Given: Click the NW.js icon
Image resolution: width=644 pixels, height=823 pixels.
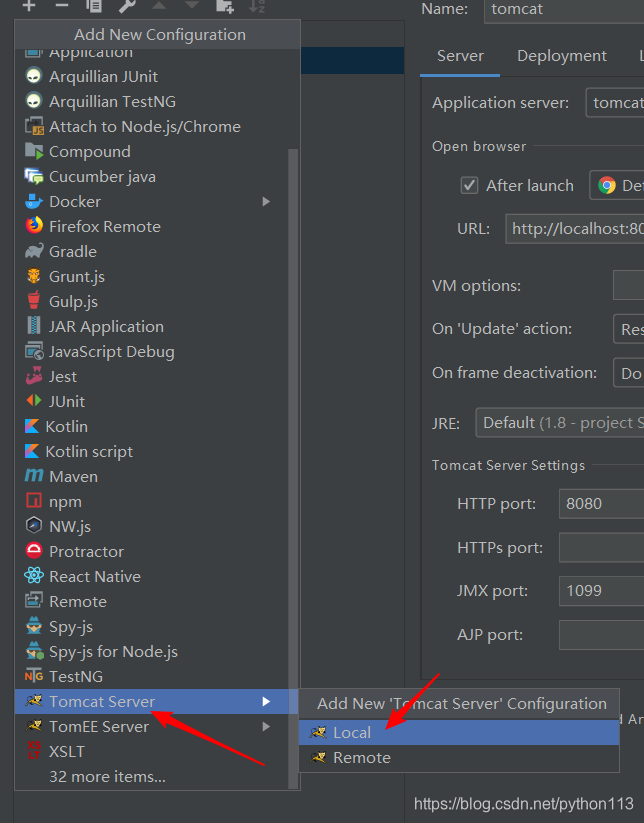Looking at the screenshot, I should point(34,526).
